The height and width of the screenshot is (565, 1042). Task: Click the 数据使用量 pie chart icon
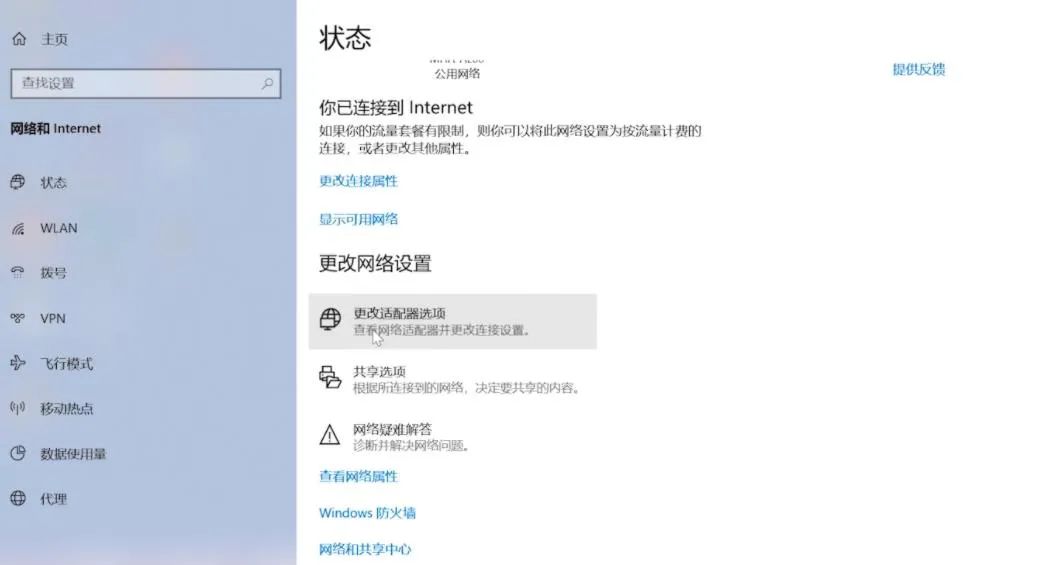click(x=18, y=453)
